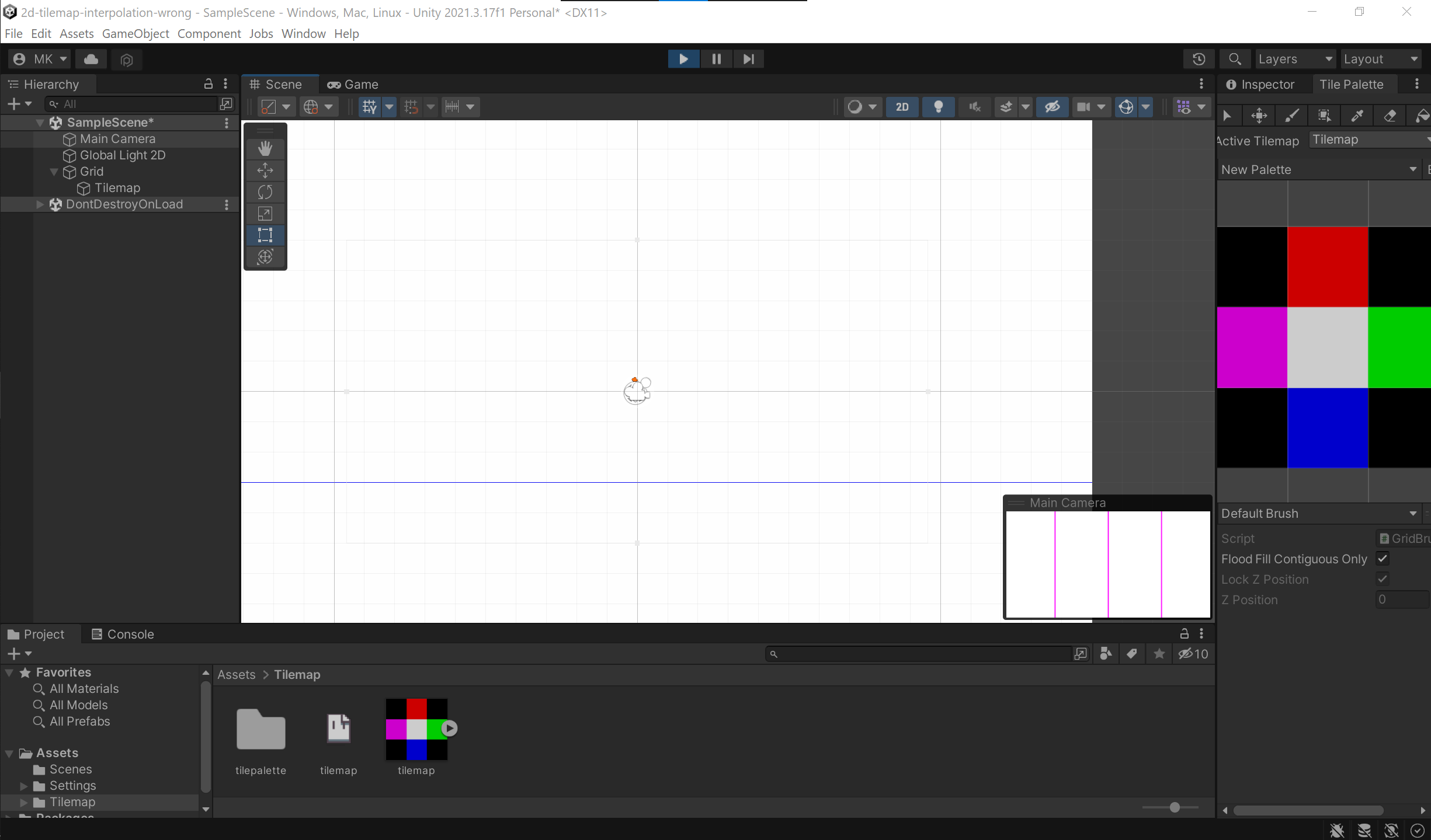
Task: Open the Layers dropdown
Action: 1295,59
